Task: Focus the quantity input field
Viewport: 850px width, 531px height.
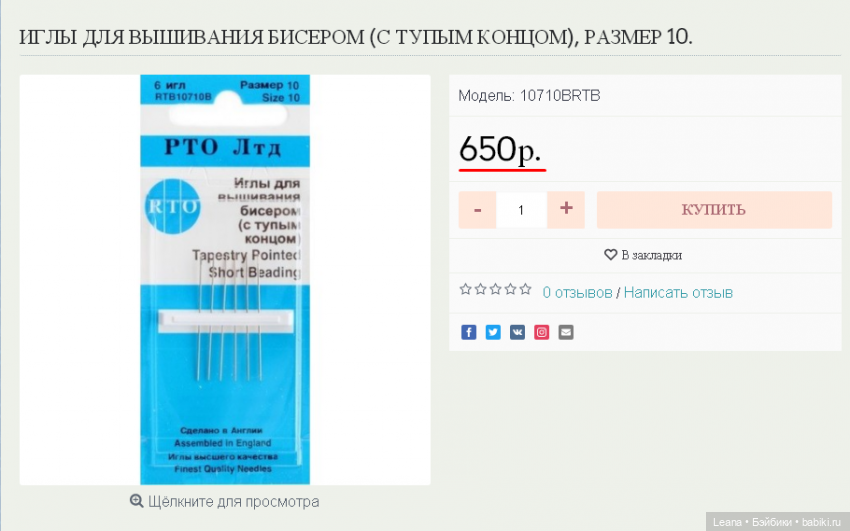Action: 521,210
